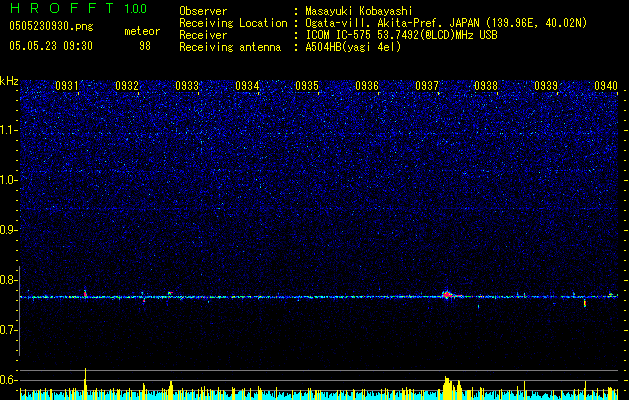The height and width of the screenshot is (400, 629).
Task: Click the 0934 time marker
Action: pyautogui.click(x=247, y=86)
